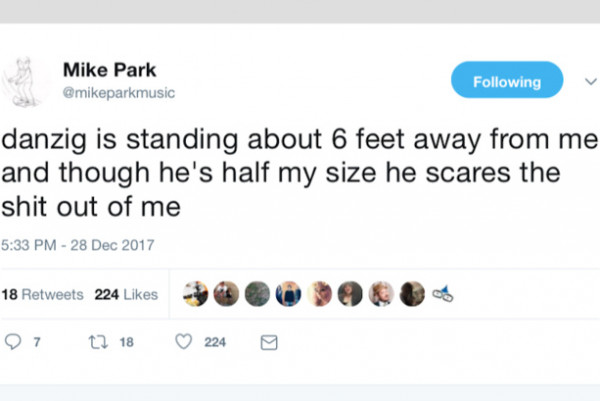This screenshot has width=600, height=401.
Task: Click the sixth liker avatar
Action: pyautogui.click(x=350, y=294)
